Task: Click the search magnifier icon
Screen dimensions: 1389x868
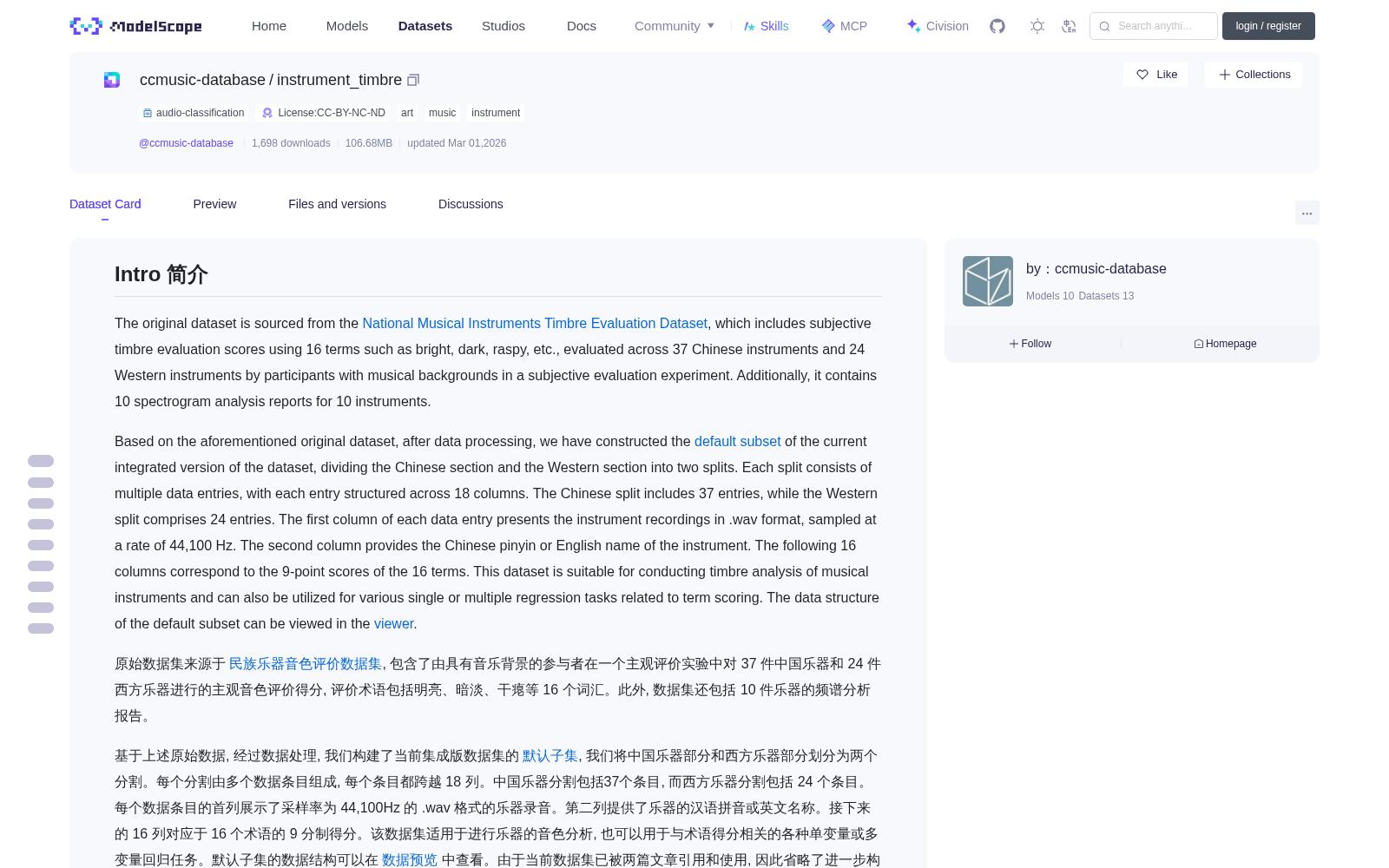Action: pyautogui.click(x=1105, y=26)
